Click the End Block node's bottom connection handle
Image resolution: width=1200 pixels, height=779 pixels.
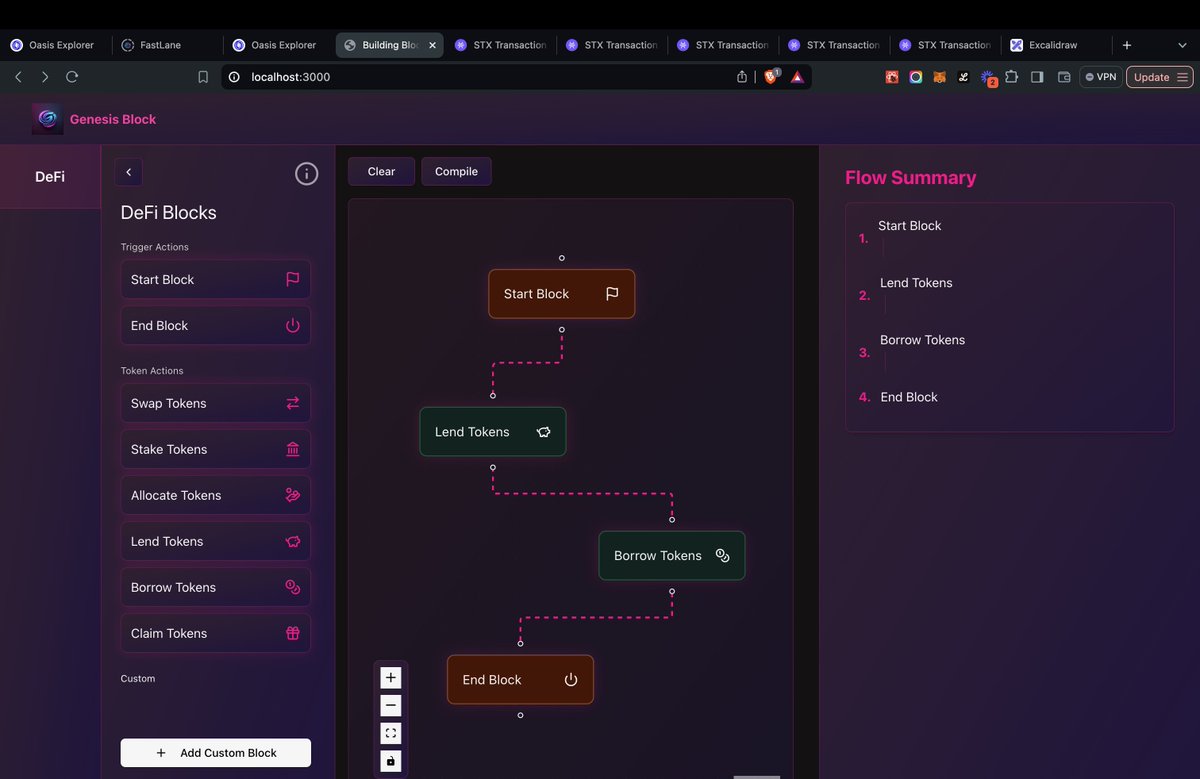(520, 715)
